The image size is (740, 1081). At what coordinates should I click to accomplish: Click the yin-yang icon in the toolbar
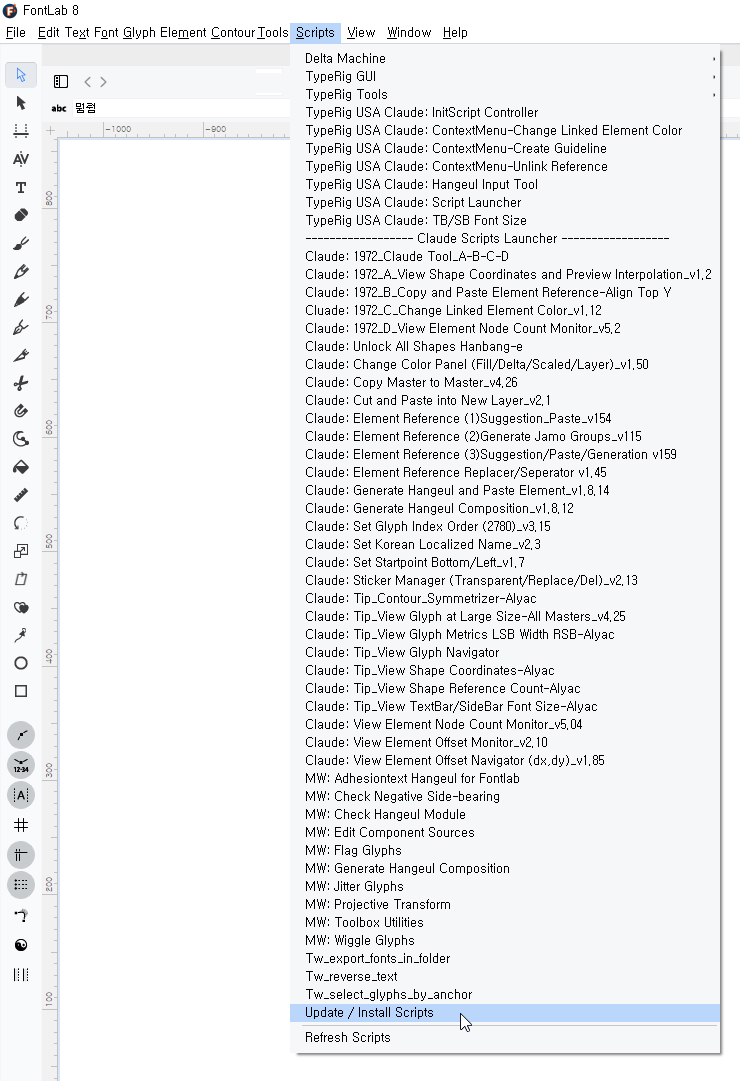[21, 945]
